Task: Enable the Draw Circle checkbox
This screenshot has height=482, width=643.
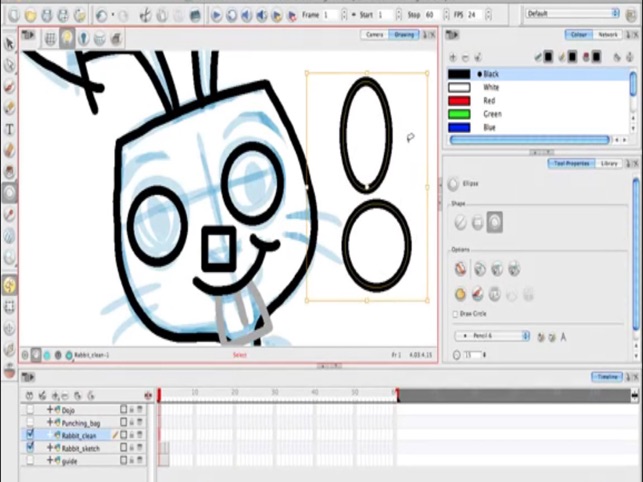Action: (455, 314)
